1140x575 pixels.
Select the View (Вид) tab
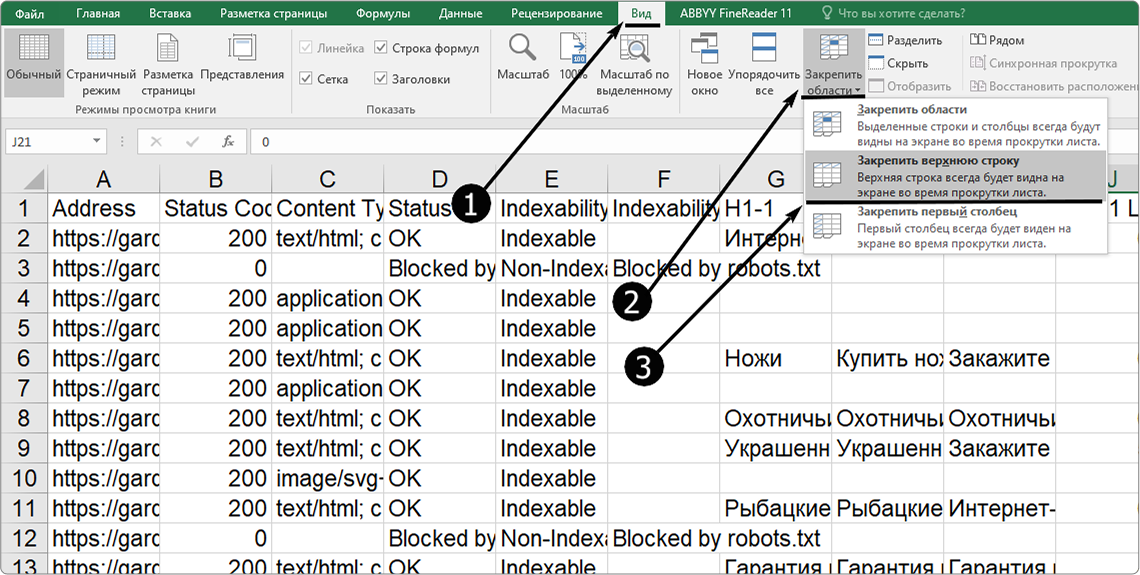(642, 13)
